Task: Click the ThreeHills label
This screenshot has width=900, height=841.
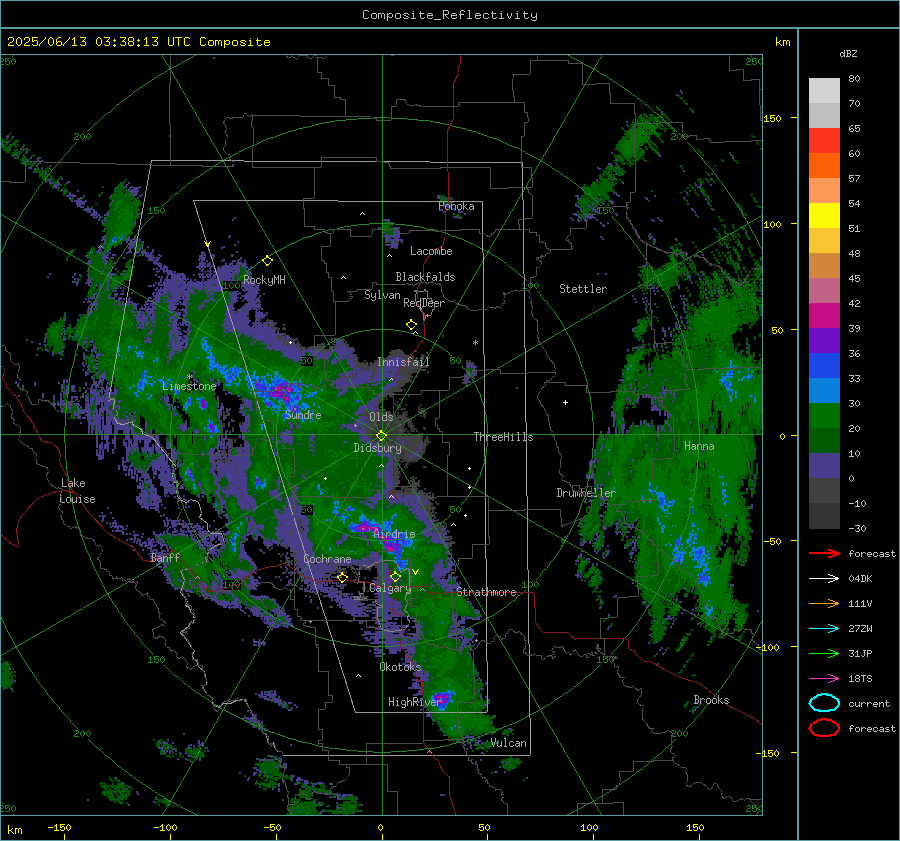Action: [x=503, y=437]
